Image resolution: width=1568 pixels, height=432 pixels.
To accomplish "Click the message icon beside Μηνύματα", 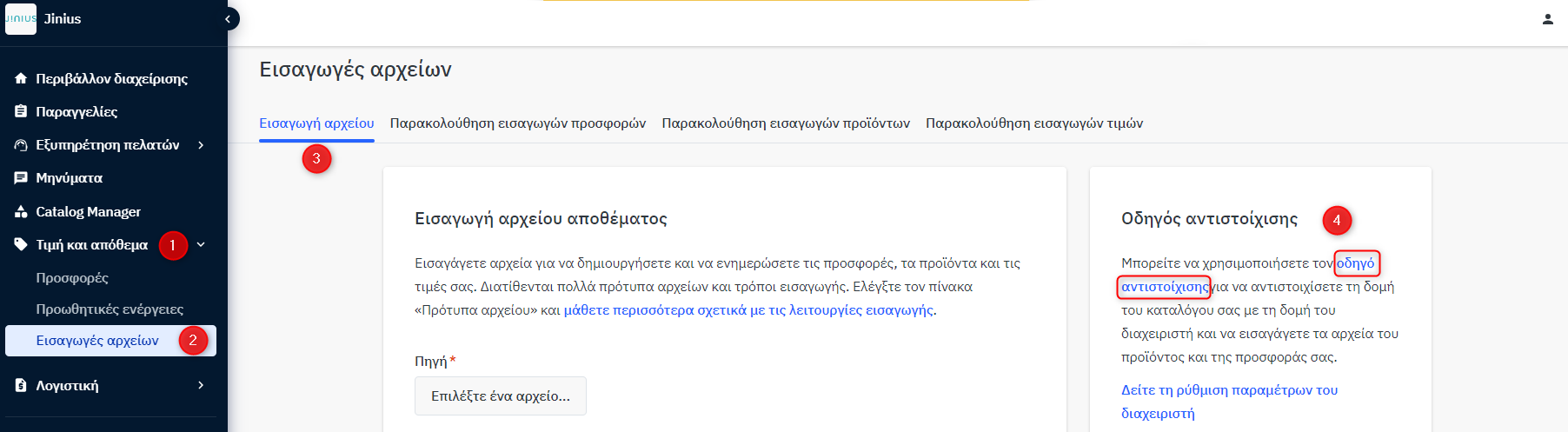I will point(21,178).
